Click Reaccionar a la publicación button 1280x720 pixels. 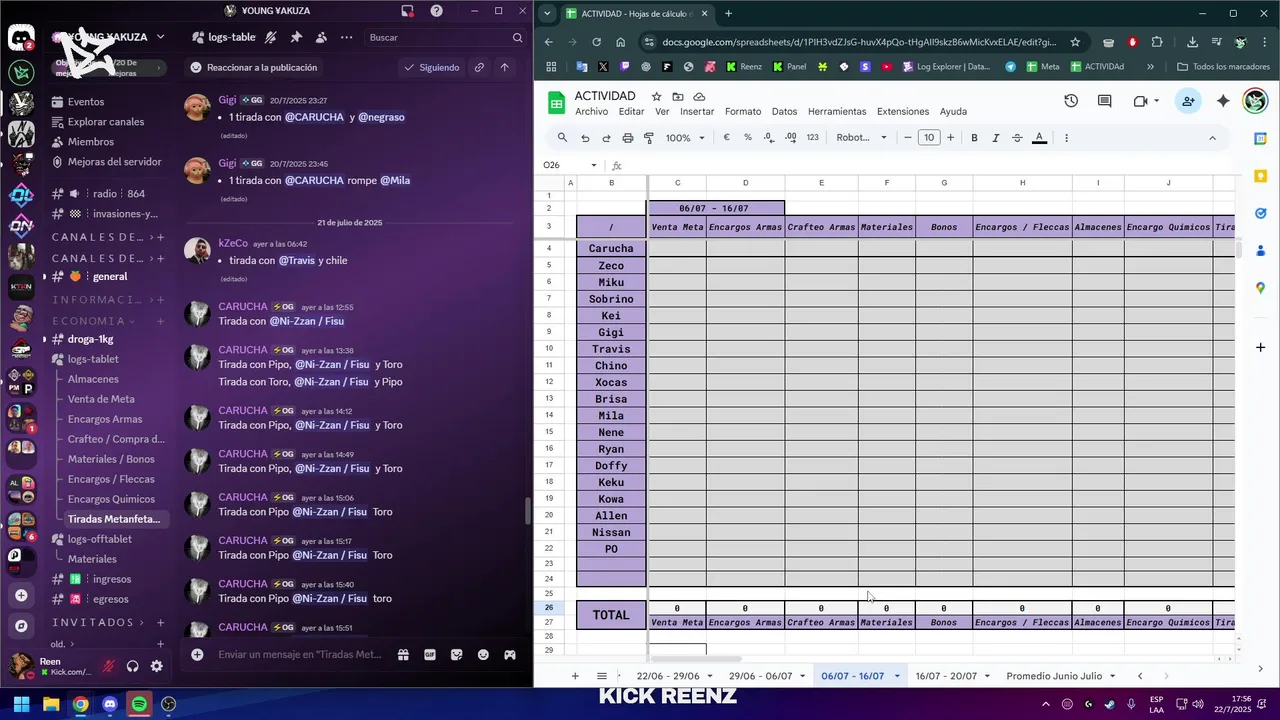[x=253, y=67]
